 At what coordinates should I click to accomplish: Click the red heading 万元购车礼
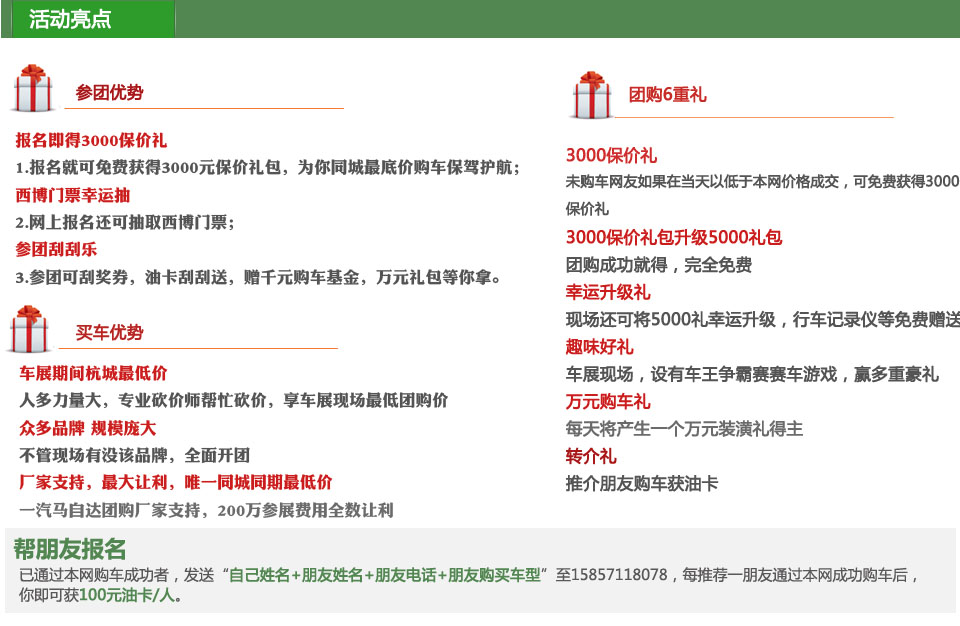(607, 401)
